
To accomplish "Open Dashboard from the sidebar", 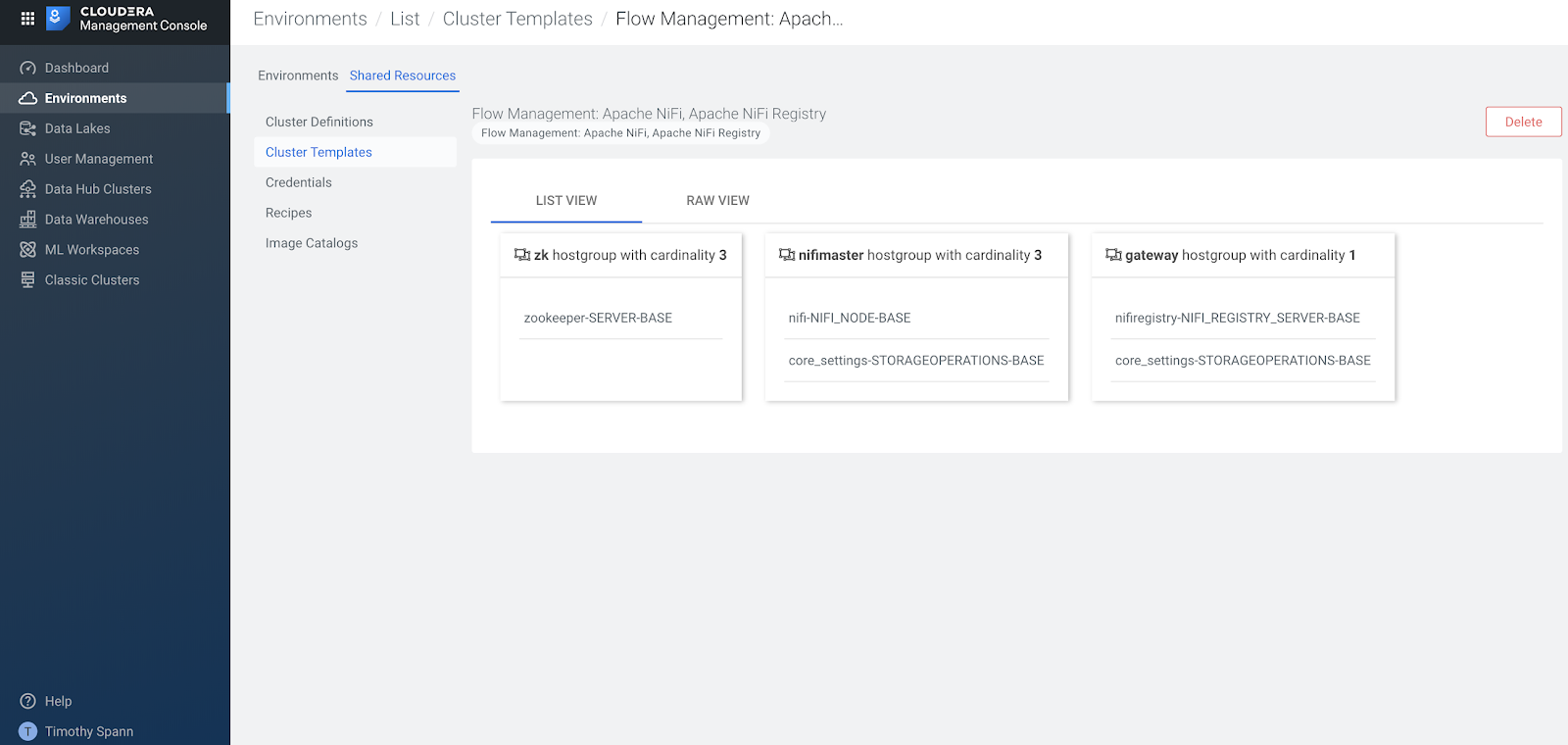I will tap(115, 68).
